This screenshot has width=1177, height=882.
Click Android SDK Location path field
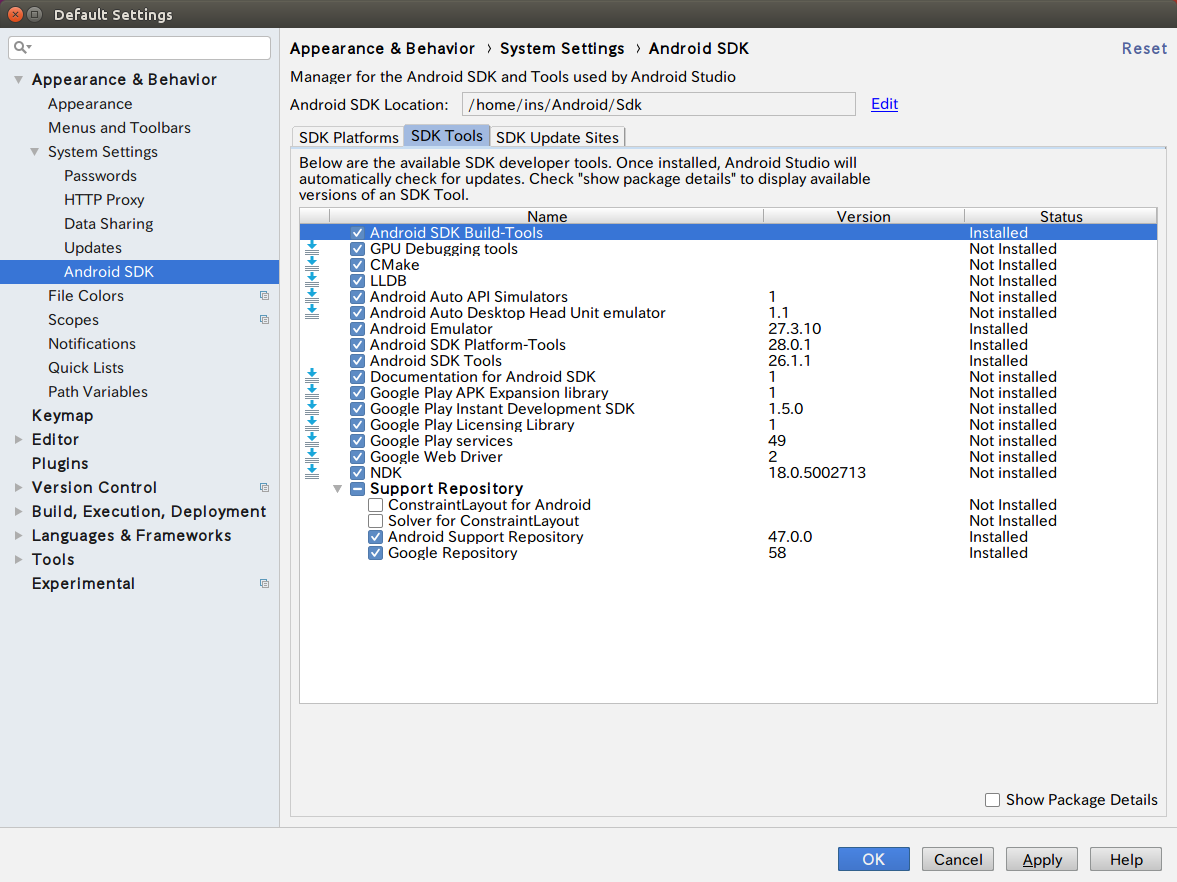click(658, 104)
